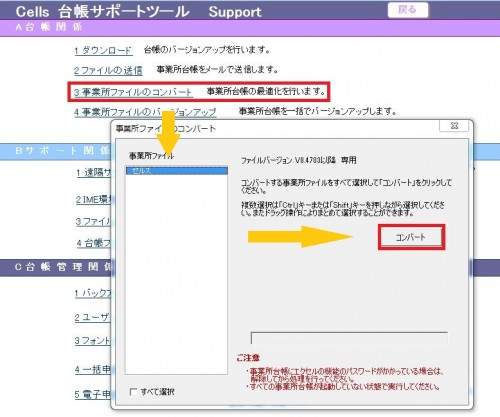Select 3 事業所ファイルのコンバート link
This screenshot has width=500, height=417.
click(x=133, y=92)
